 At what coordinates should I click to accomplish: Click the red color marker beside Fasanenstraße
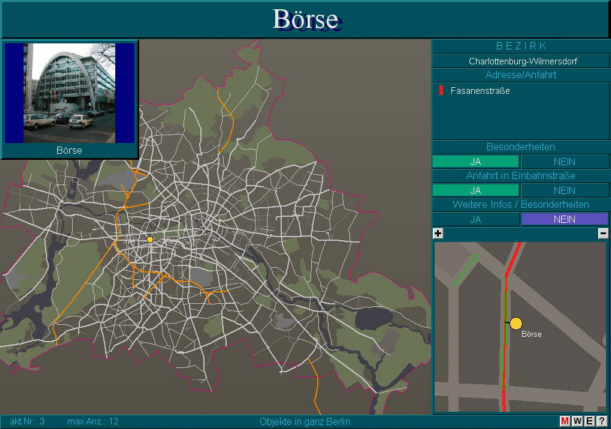click(x=440, y=91)
